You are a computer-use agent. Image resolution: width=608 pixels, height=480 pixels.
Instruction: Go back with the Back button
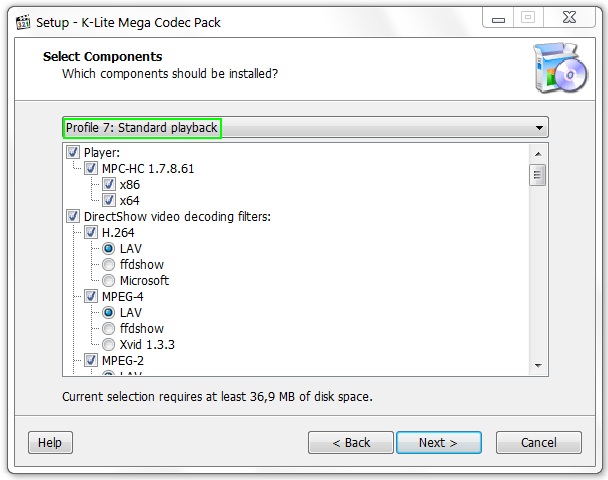pos(351,442)
